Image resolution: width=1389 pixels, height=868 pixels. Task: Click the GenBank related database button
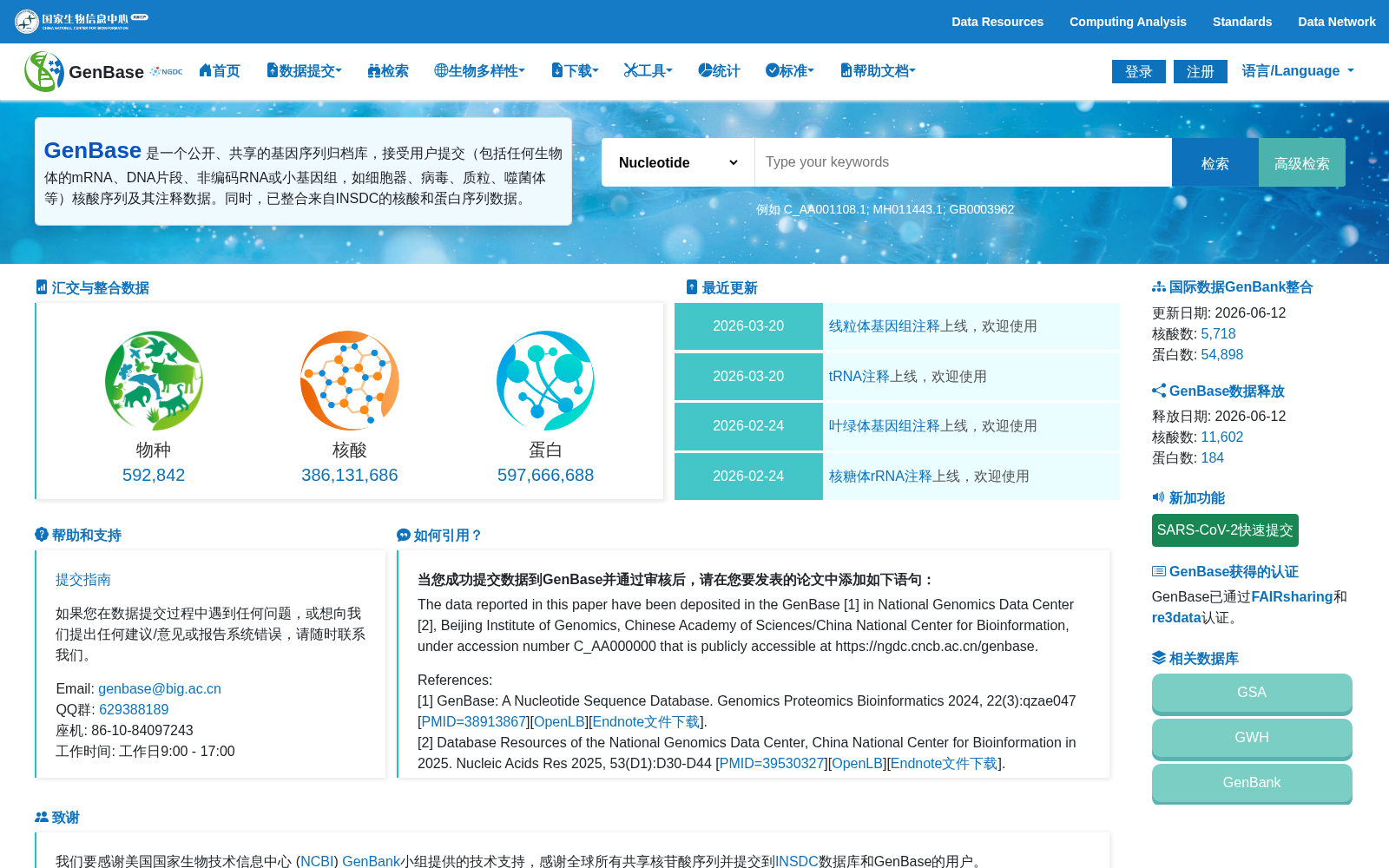pyautogui.click(x=1252, y=783)
